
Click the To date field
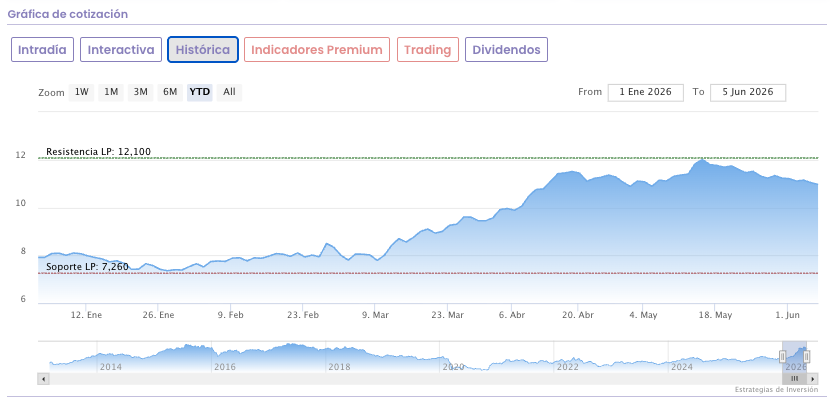click(748, 92)
